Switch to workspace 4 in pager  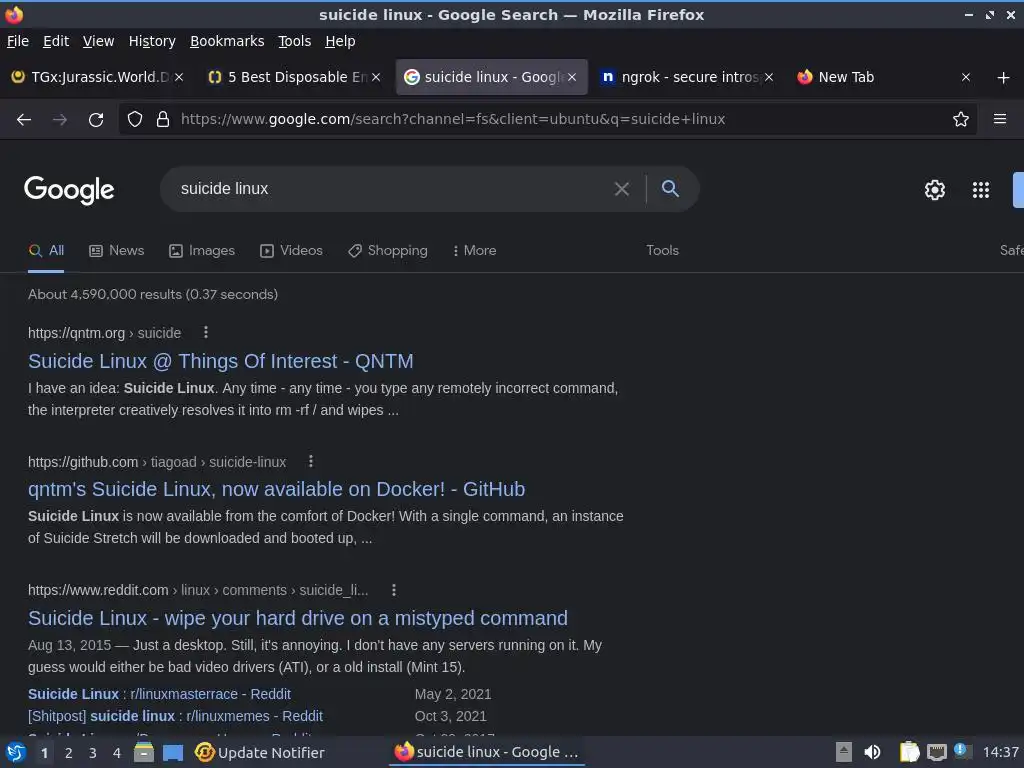117,753
